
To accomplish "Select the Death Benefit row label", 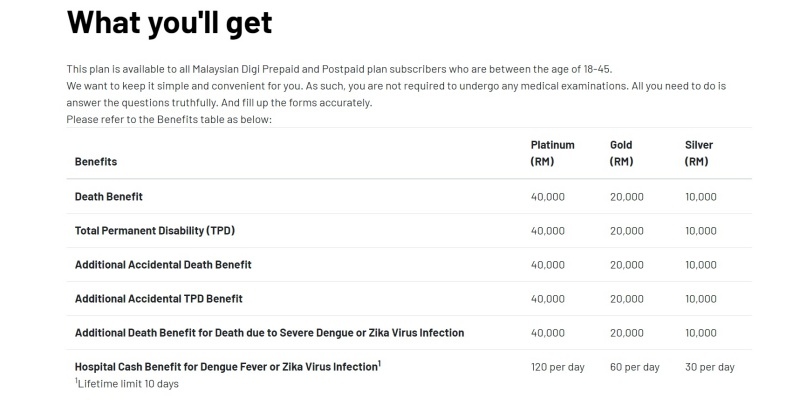I will tap(109, 197).
